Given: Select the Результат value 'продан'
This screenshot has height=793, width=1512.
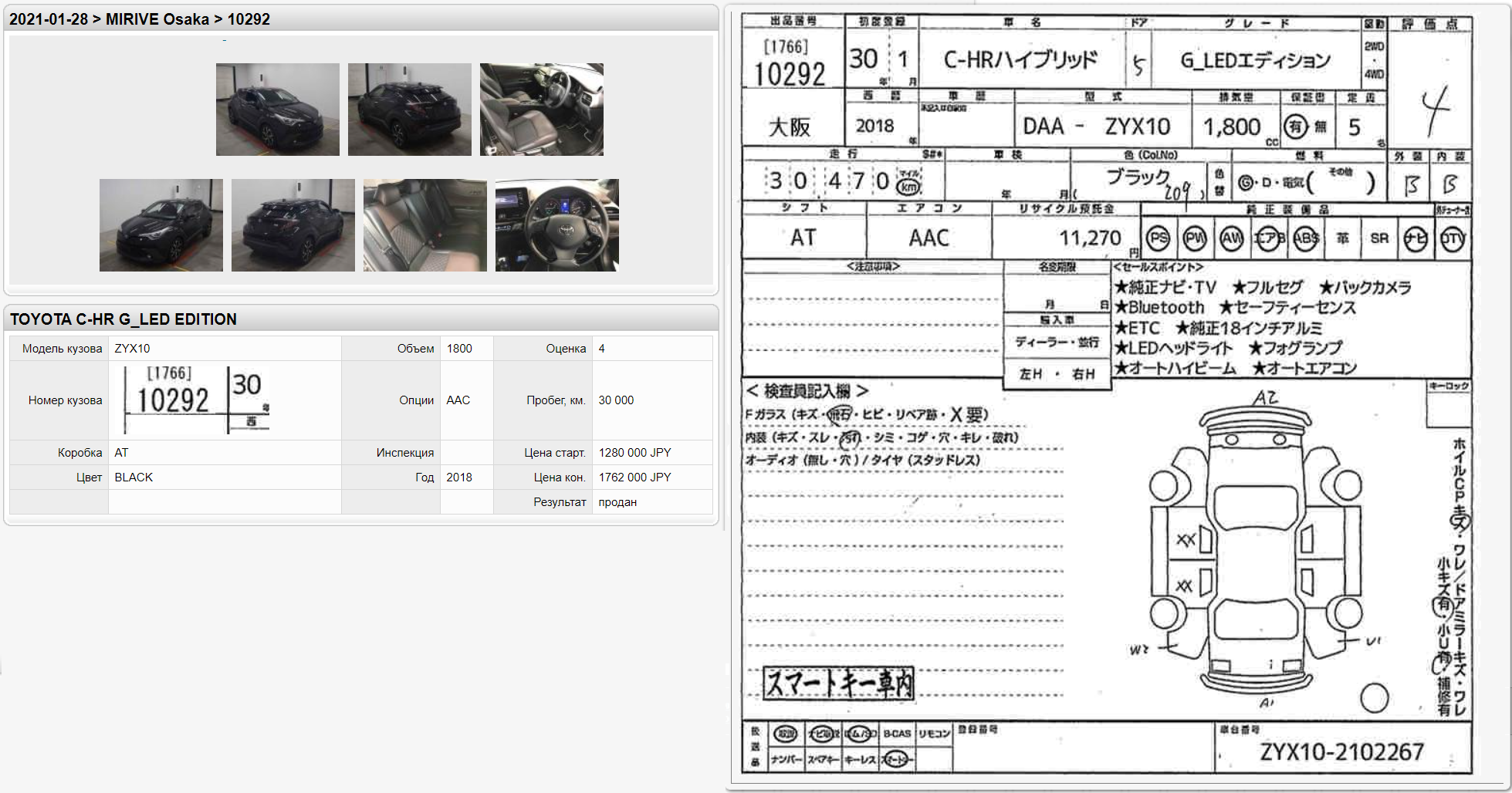Looking at the screenshot, I should [617, 502].
